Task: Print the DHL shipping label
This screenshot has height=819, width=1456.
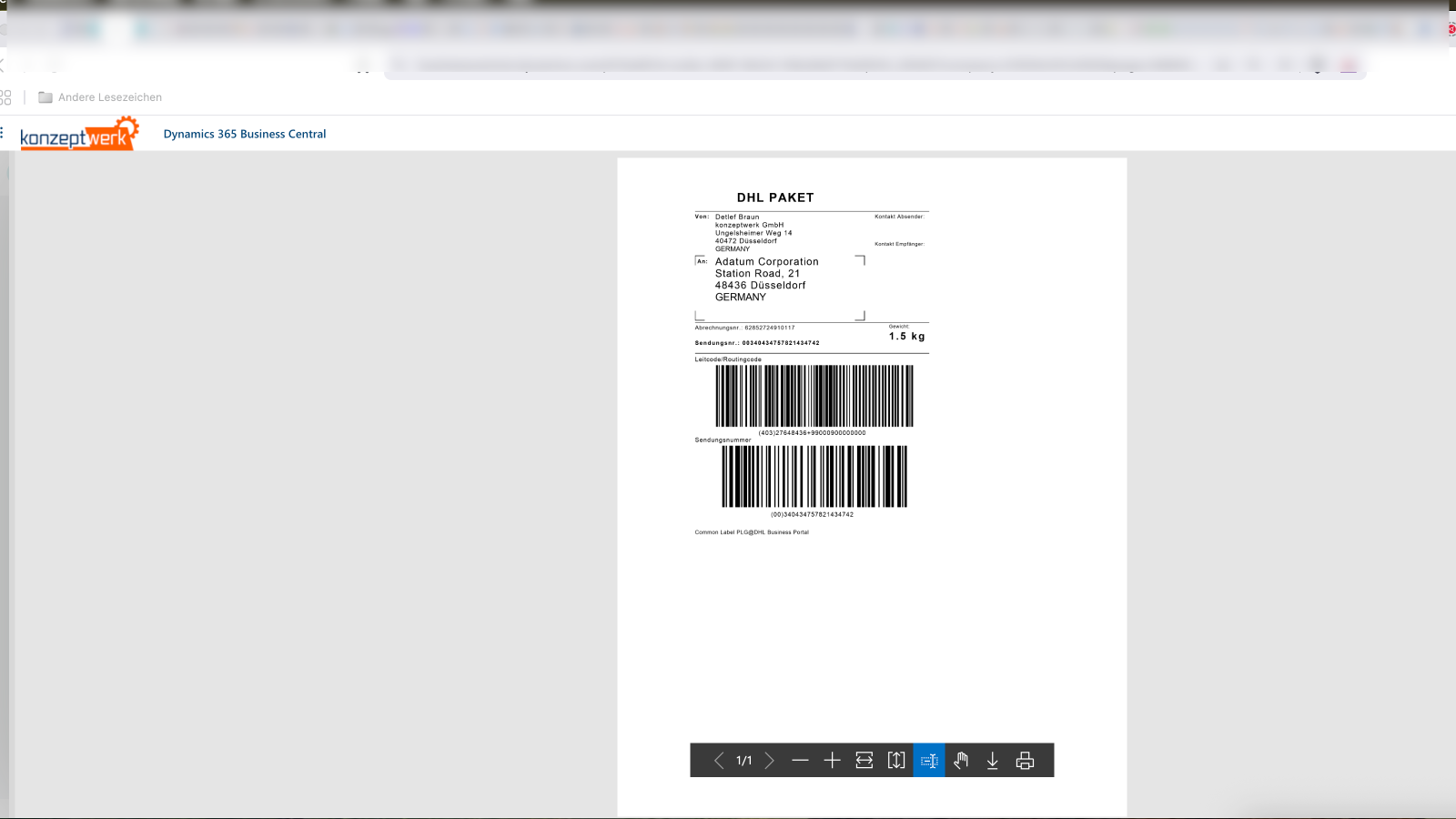Action: (x=1025, y=761)
